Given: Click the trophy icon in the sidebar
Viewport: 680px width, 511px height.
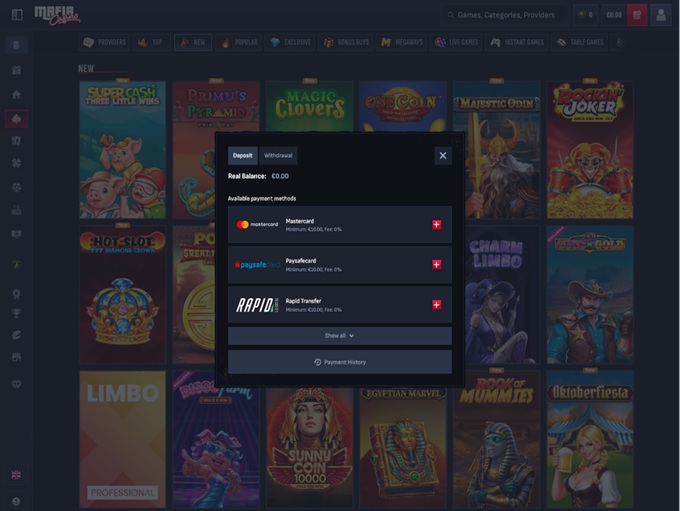Looking at the screenshot, I should click(16, 313).
